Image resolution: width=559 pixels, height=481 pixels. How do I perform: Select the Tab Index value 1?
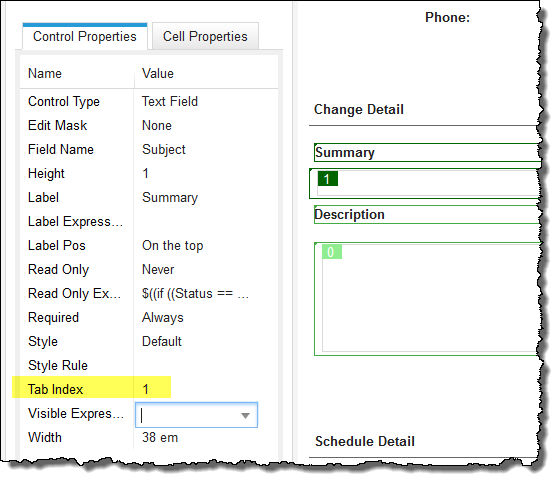146,389
